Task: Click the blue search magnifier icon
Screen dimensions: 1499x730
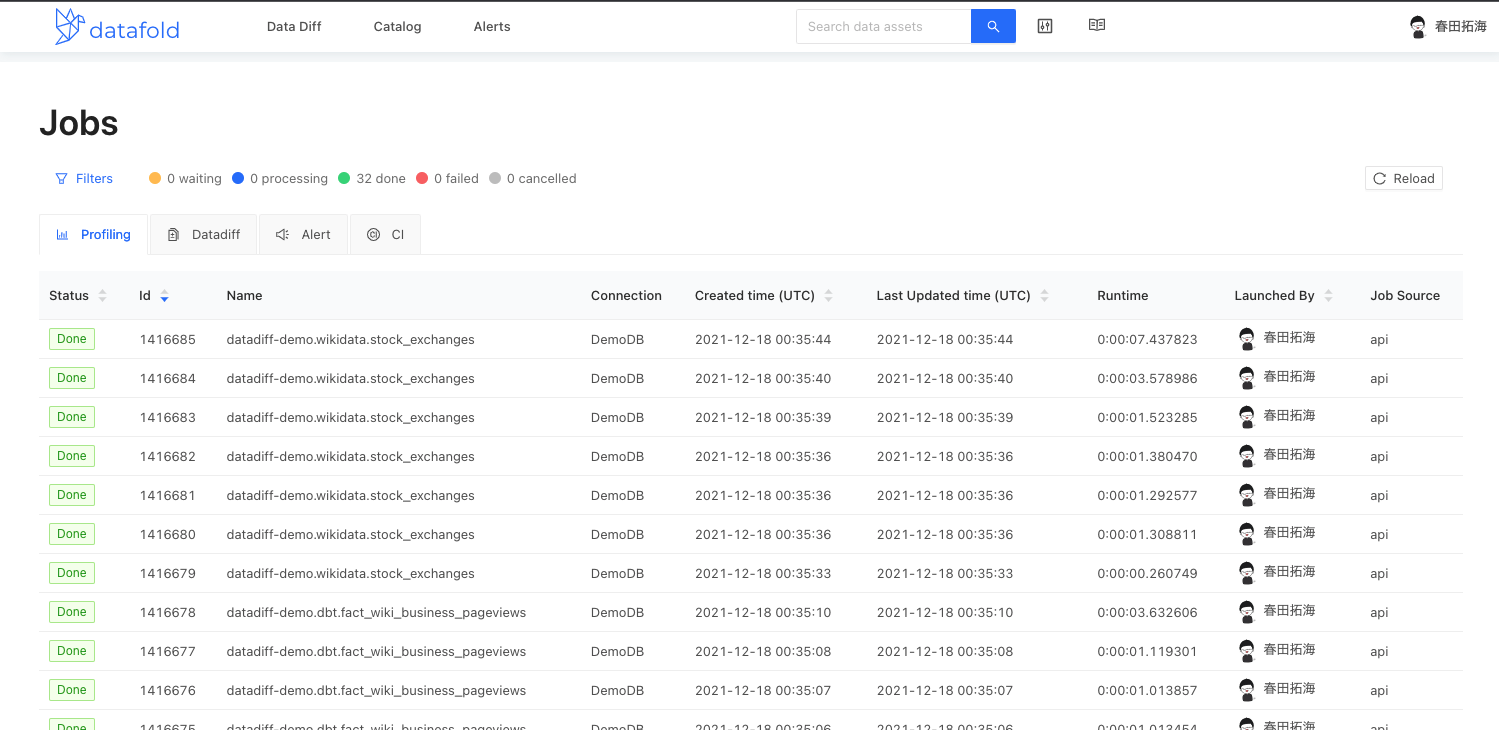Action: coord(992,26)
